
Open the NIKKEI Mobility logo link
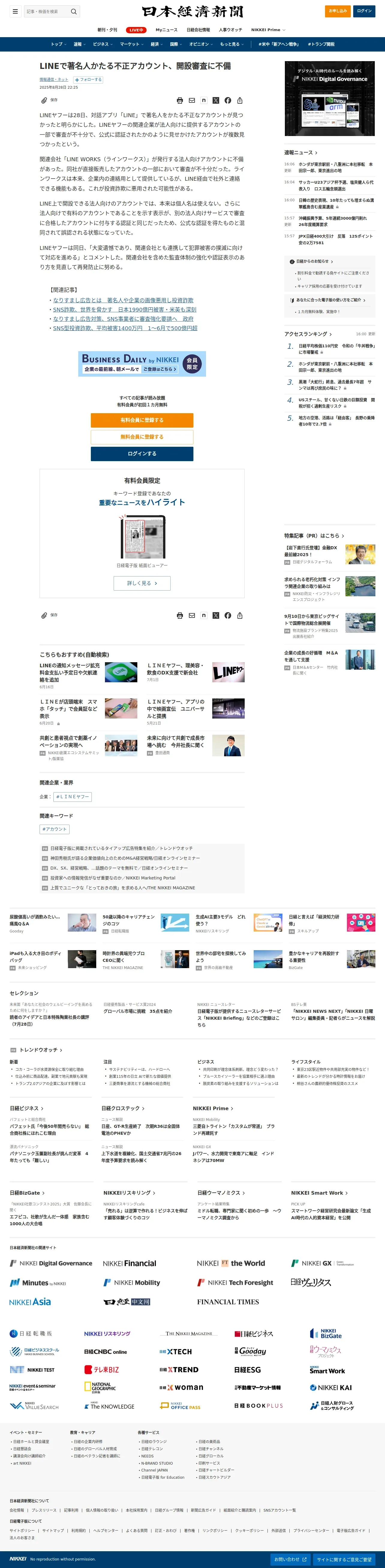(x=132, y=1282)
